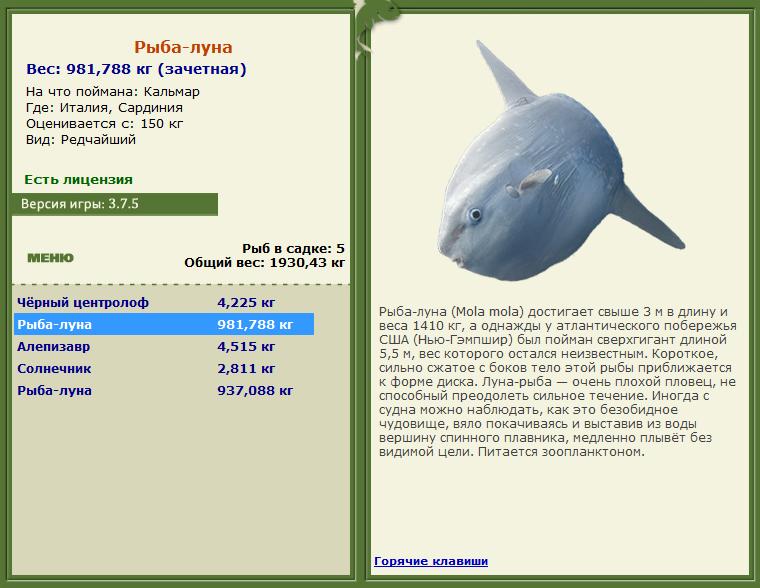Image resolution: width=760 pixels, height=588 pixels.
Task: Click the На что поймана: Кальмар line
Action: (112, 92)
